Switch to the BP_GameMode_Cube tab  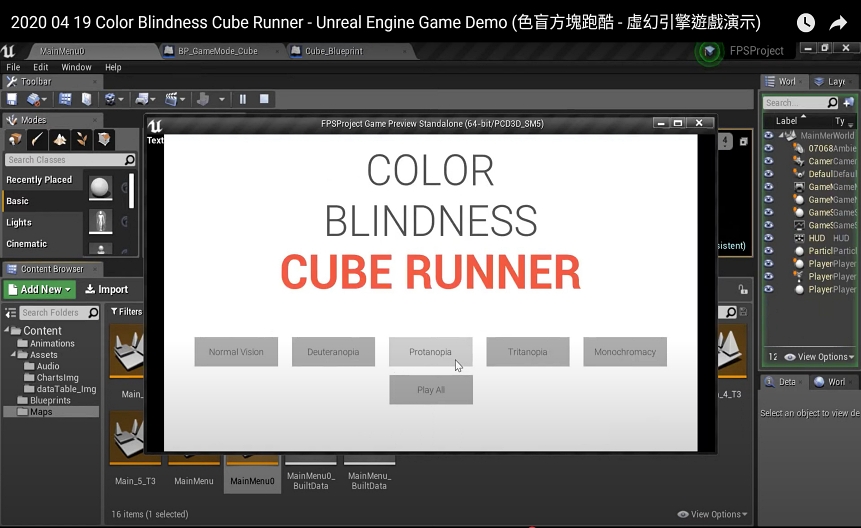217,51
